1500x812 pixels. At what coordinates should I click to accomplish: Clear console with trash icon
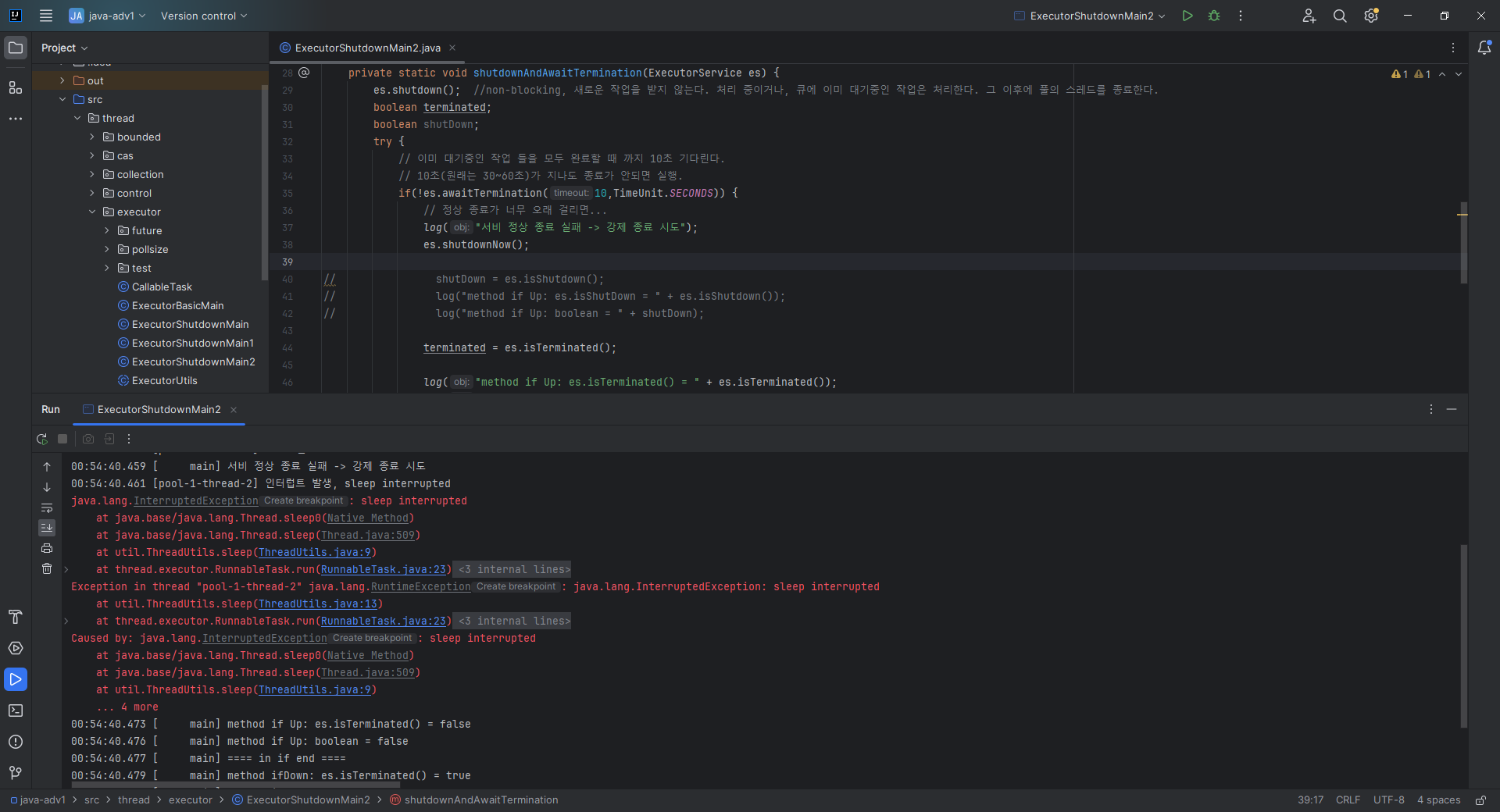click(x=47, y=568)
